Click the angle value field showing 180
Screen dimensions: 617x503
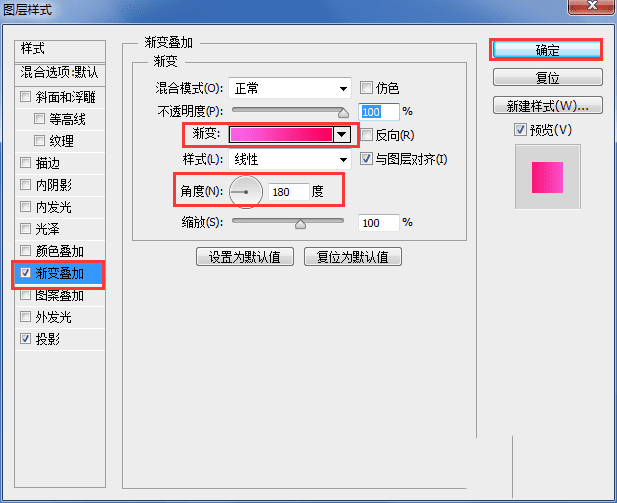(x=289, y=192)
